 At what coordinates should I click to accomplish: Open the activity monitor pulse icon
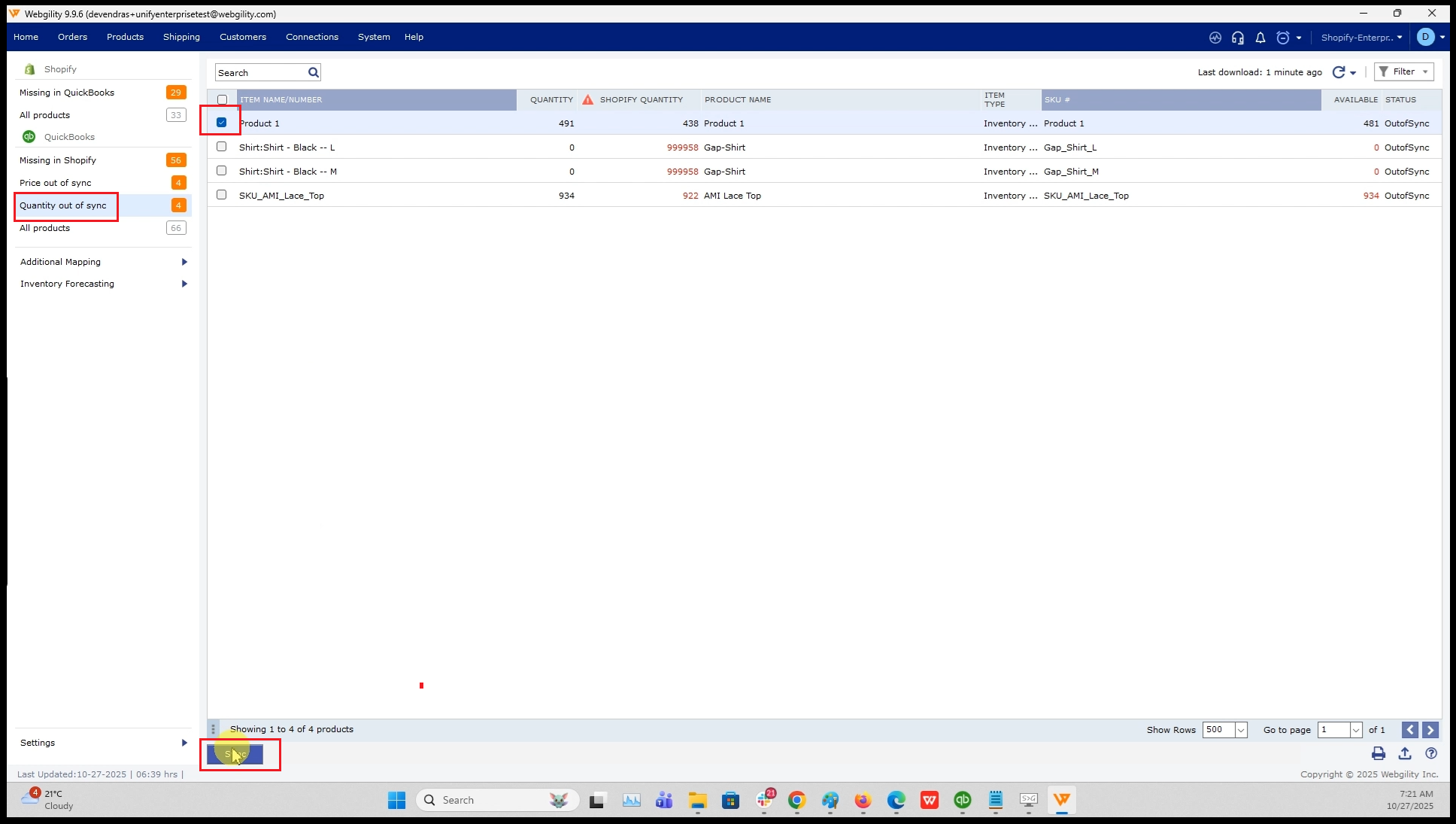coord(1215,38)
